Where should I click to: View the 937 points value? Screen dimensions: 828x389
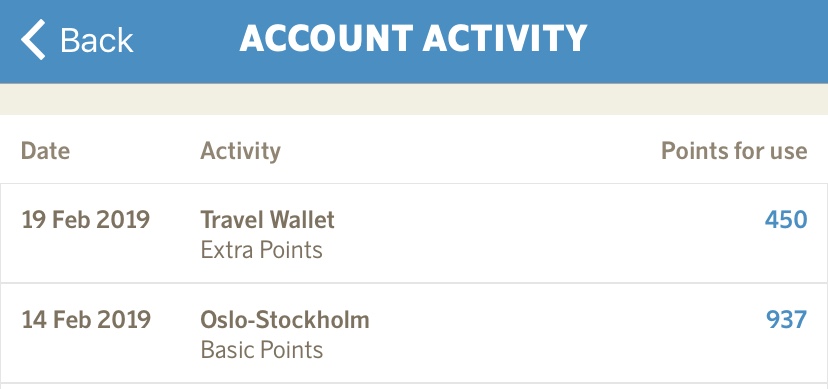click(x=786, y=320)
